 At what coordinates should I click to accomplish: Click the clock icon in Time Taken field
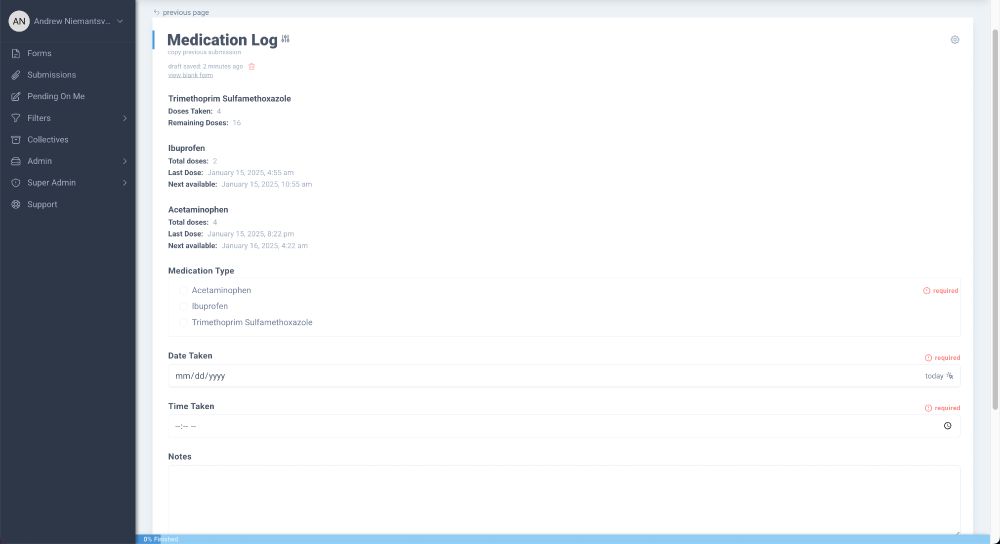948,426
